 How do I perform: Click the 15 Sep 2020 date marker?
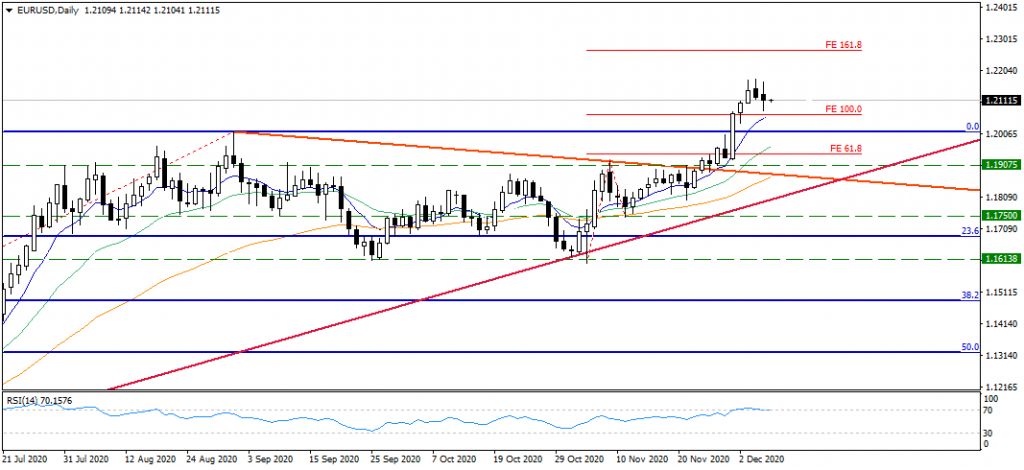pyautogui.click(x=332, y=461)
